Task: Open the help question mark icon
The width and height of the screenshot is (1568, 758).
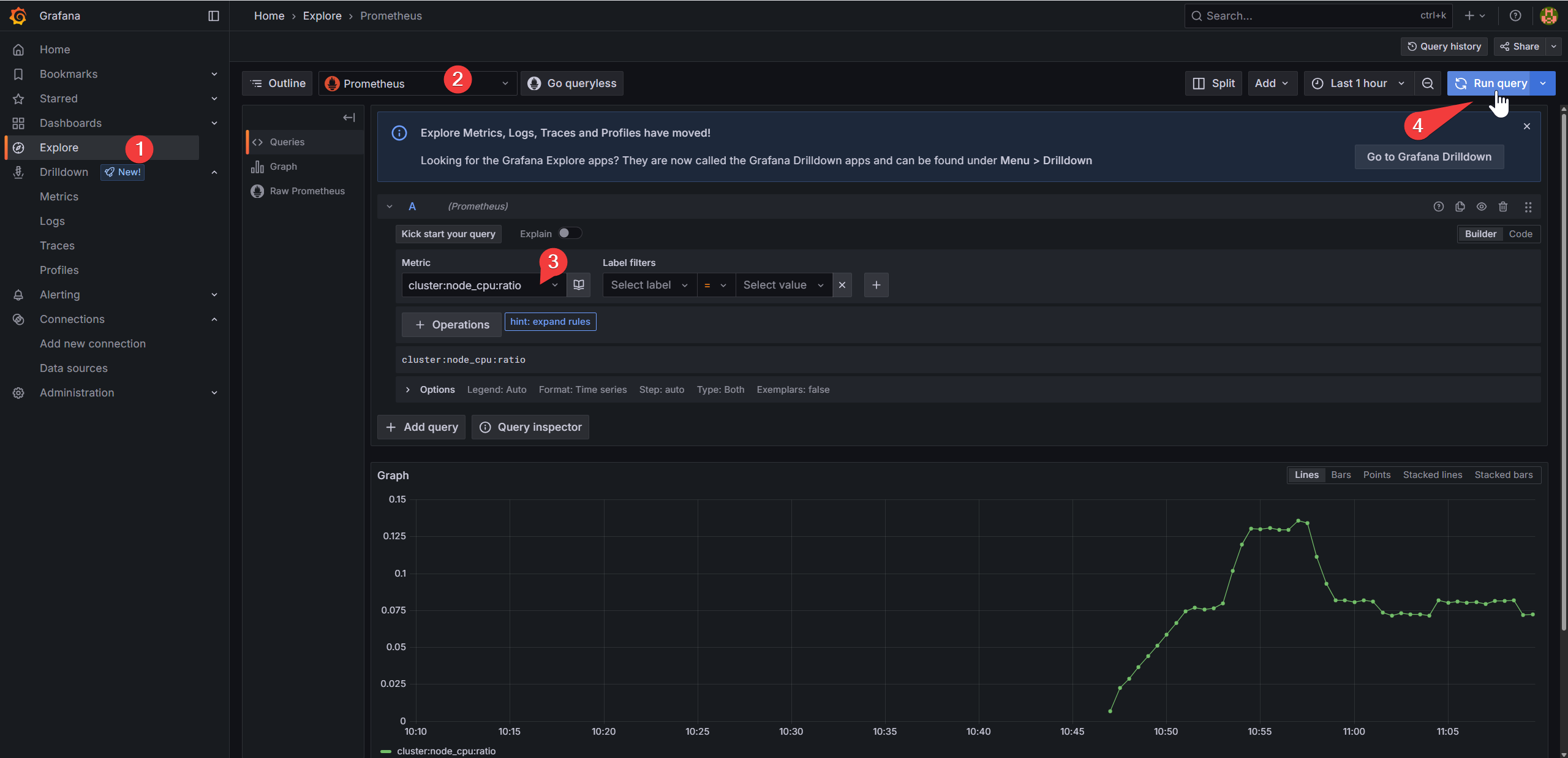Action: pos(1515,16)
